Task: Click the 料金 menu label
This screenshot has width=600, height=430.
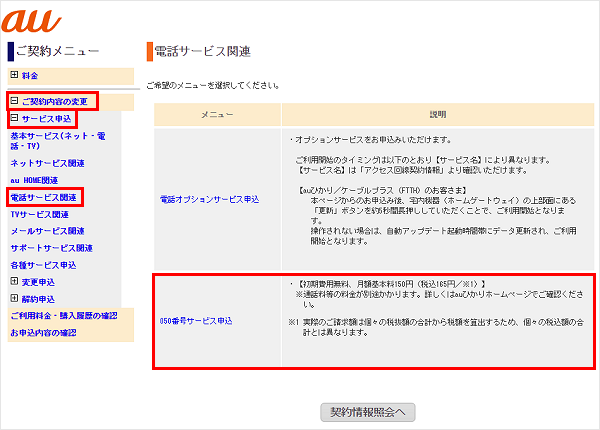Action: tap(32, 75)
